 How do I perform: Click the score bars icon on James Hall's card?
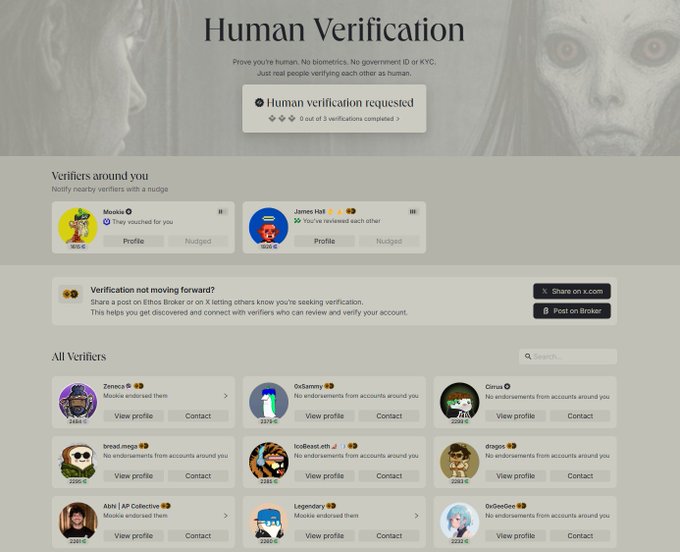coord(413,212)
